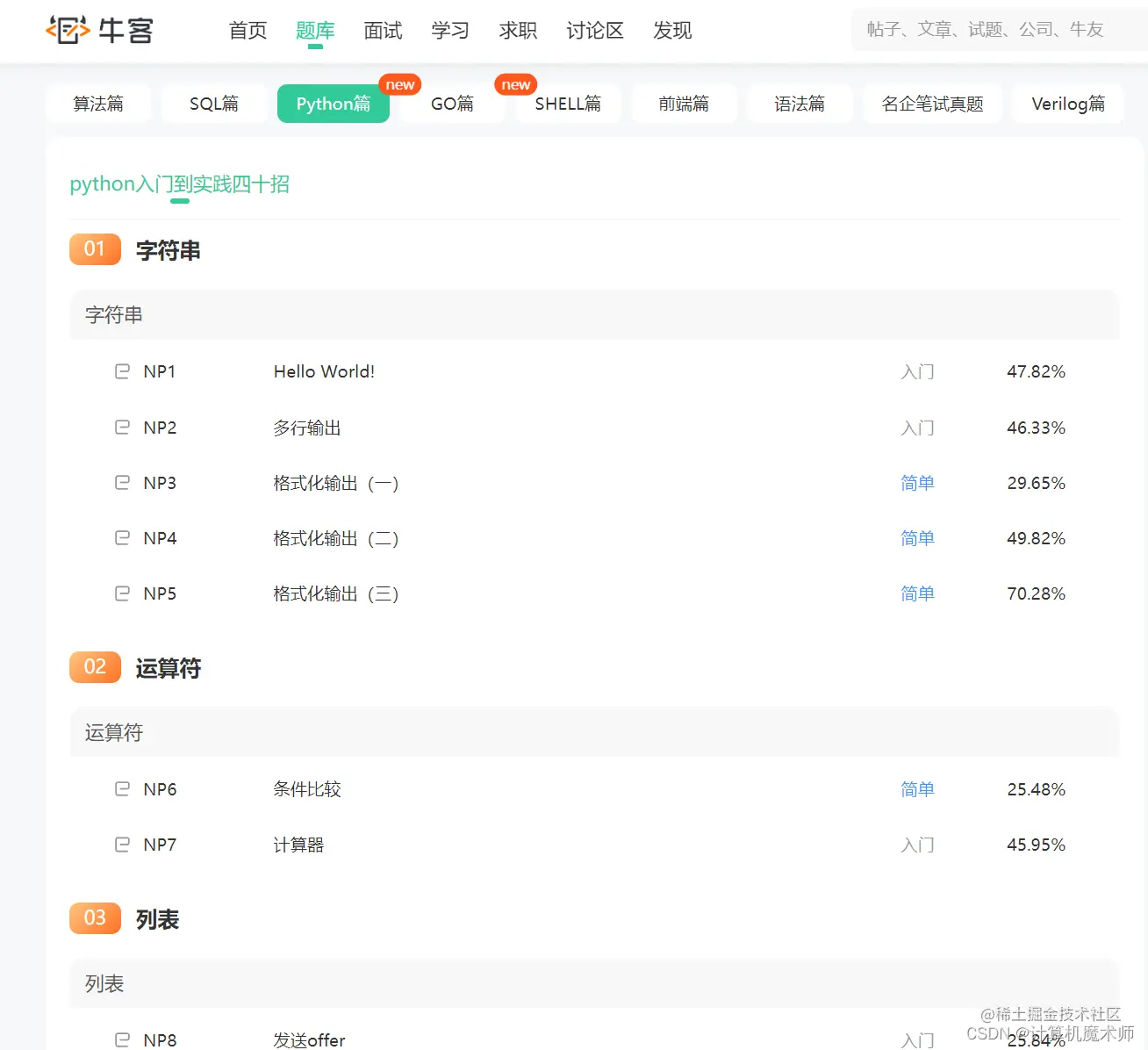Select 面试 in the top navigation
This screenshot has width=1148, height=1050.
click(383, 31)
